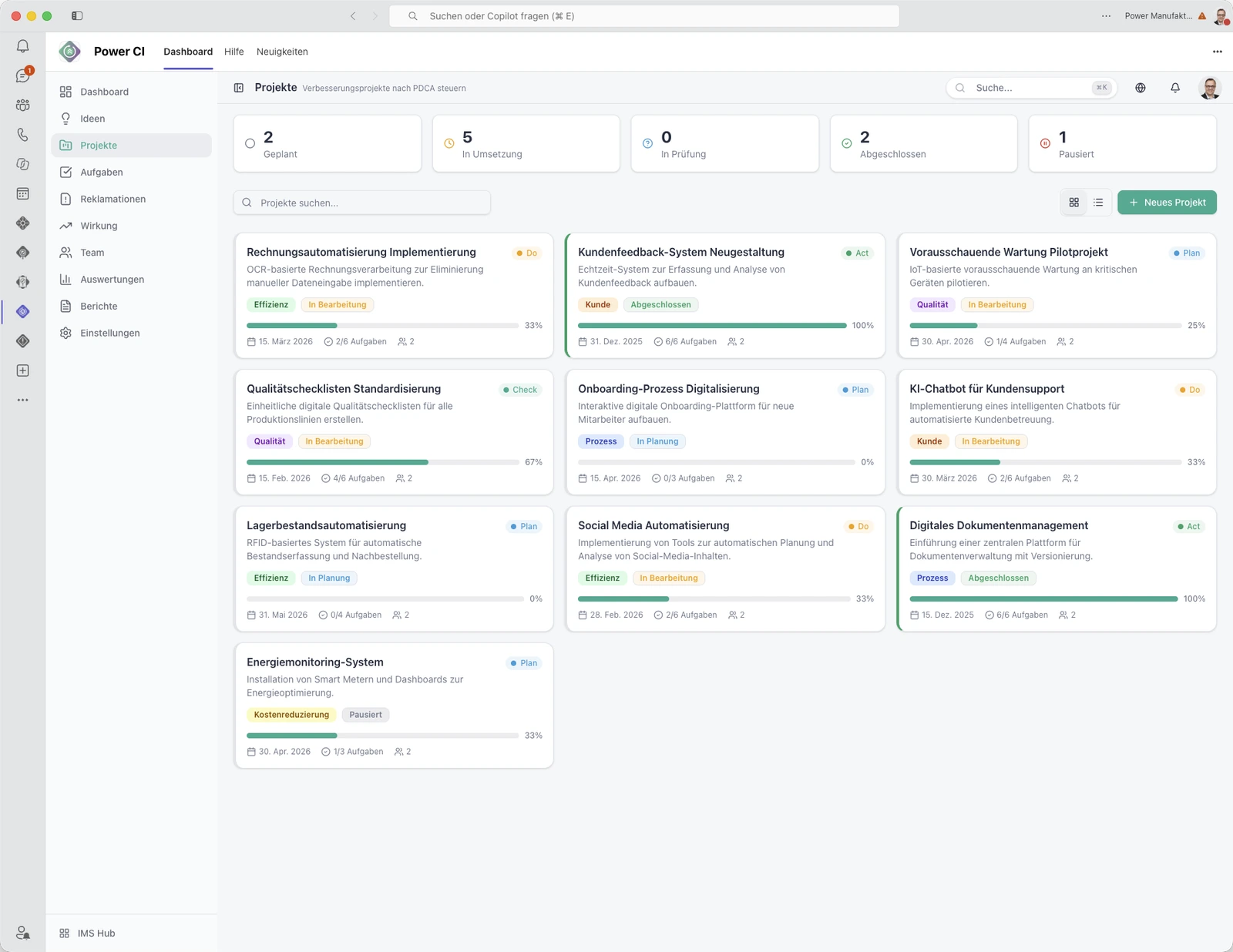Filter by Abgeschlossen status card
1233x952 pixels.
924,144
